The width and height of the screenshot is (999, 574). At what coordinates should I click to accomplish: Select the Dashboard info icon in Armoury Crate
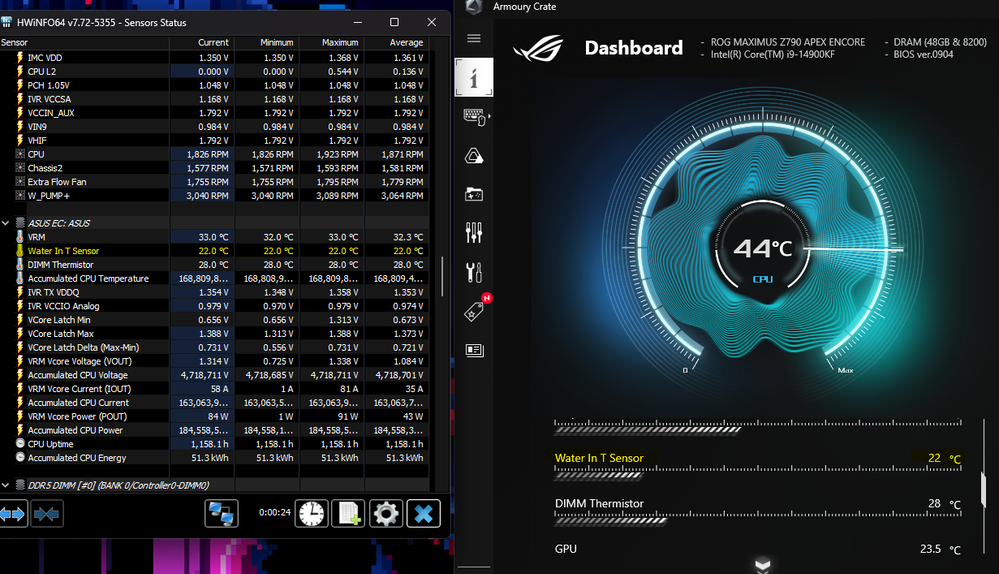point(473,78)
